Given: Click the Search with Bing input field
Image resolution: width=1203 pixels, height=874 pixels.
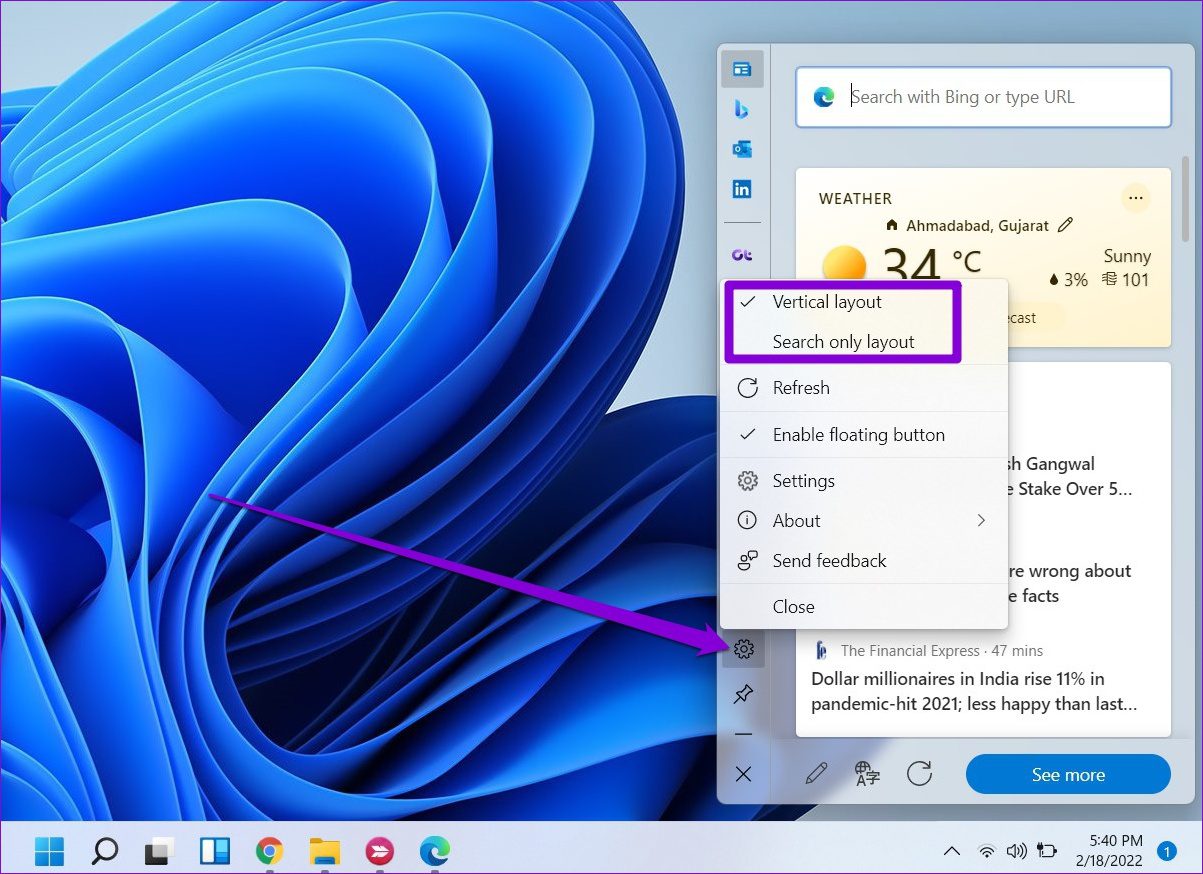Looking at the screenshot, I should (x=983, y=97).
